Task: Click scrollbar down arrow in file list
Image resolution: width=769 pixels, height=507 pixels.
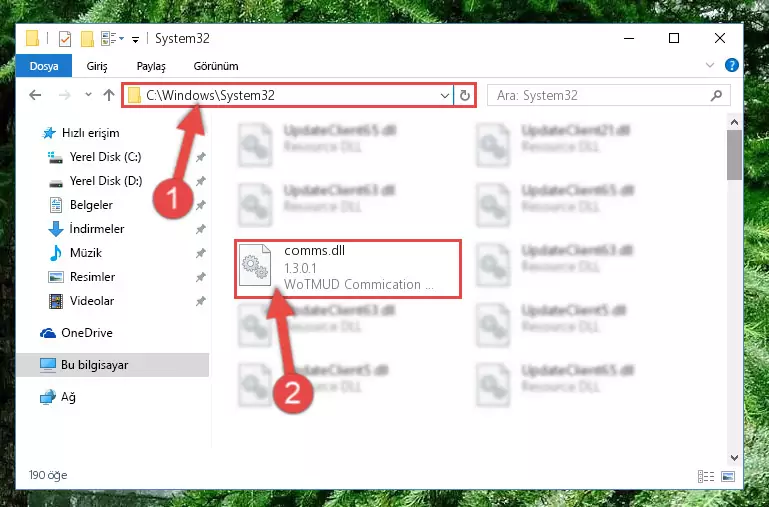Action: 734,458
